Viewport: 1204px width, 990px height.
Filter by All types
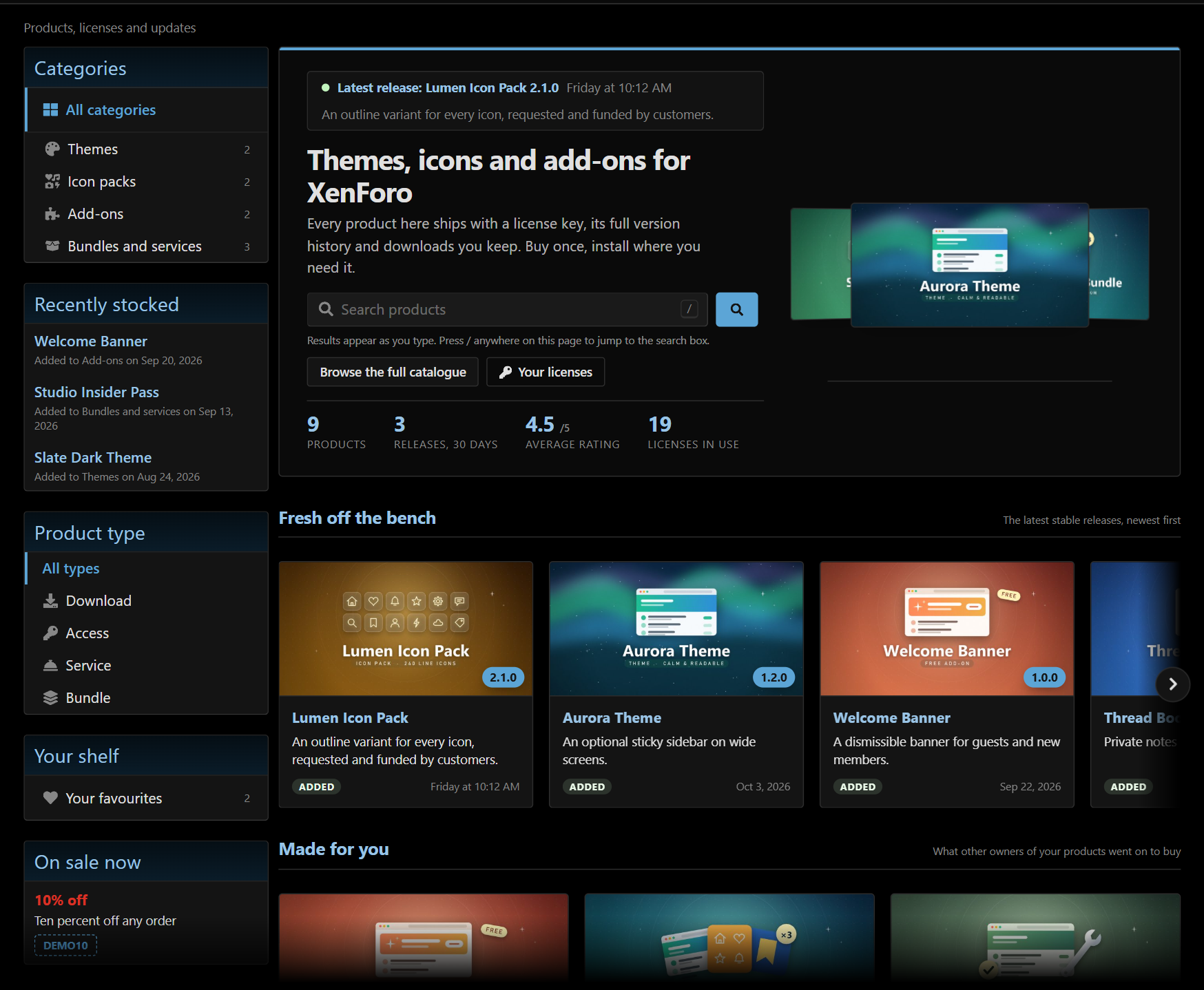(x=146, y=569)
